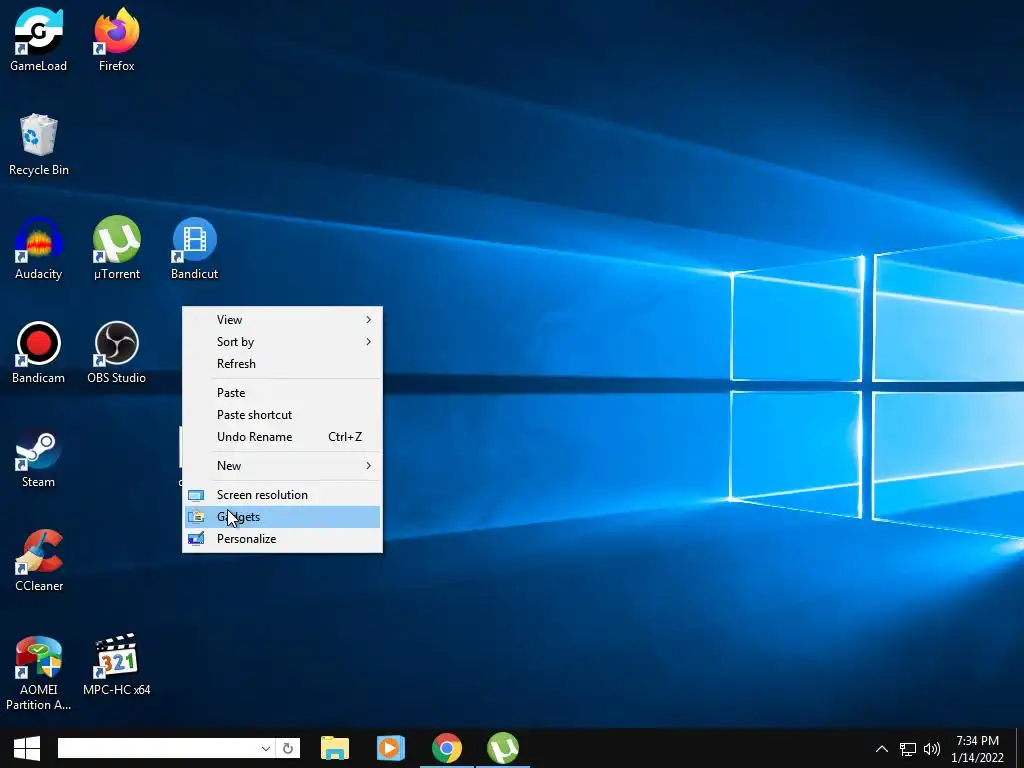Select the MPC-HC x64 desktop icon
1024x768 pixels.
click(116, 664)
